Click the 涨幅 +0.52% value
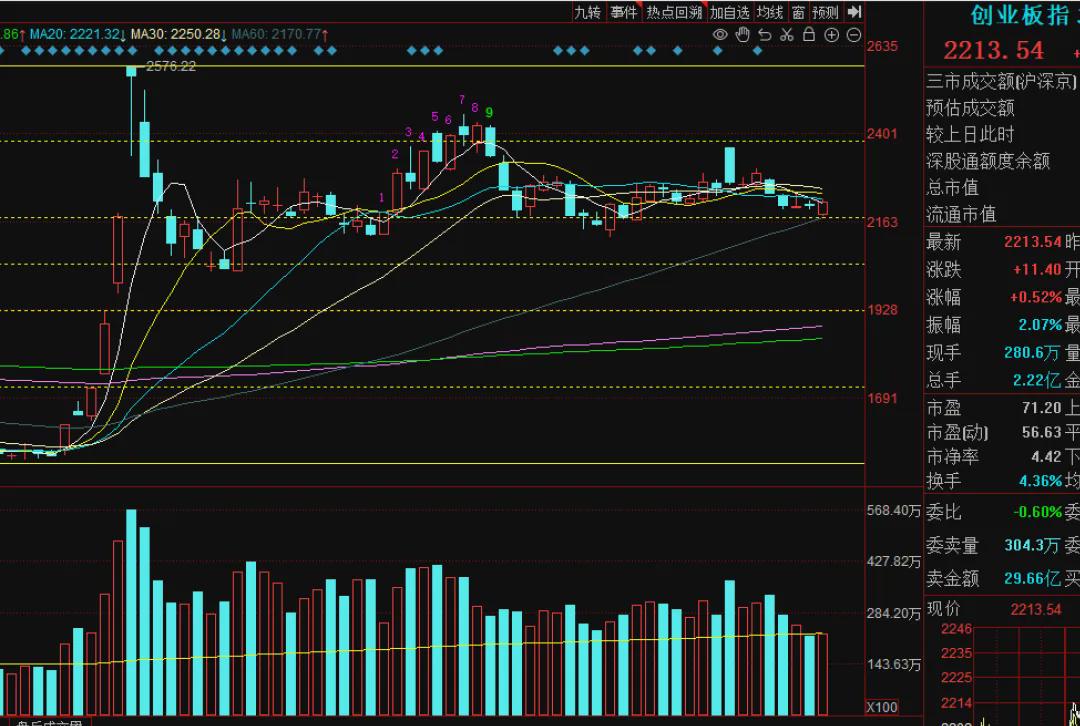Screen dimensions: 1080x726 pyautogui.click(x=1035, y=297)
